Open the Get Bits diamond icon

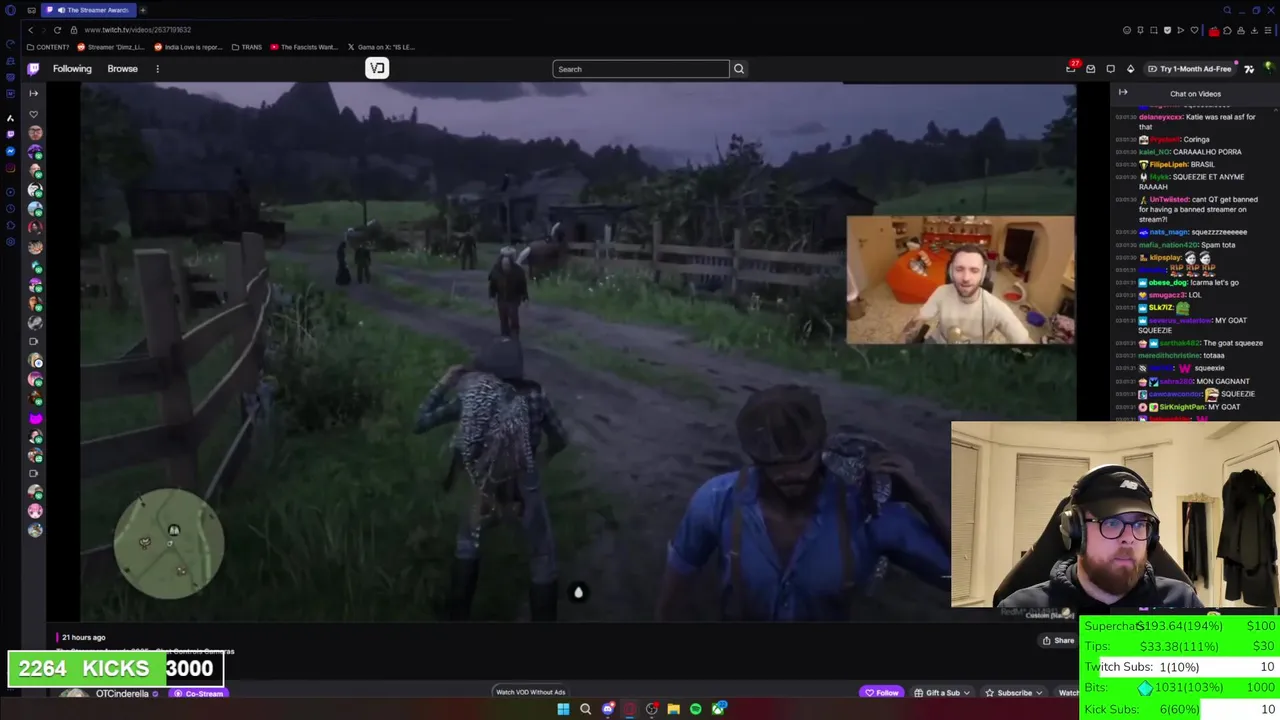tap(1130, 69)
